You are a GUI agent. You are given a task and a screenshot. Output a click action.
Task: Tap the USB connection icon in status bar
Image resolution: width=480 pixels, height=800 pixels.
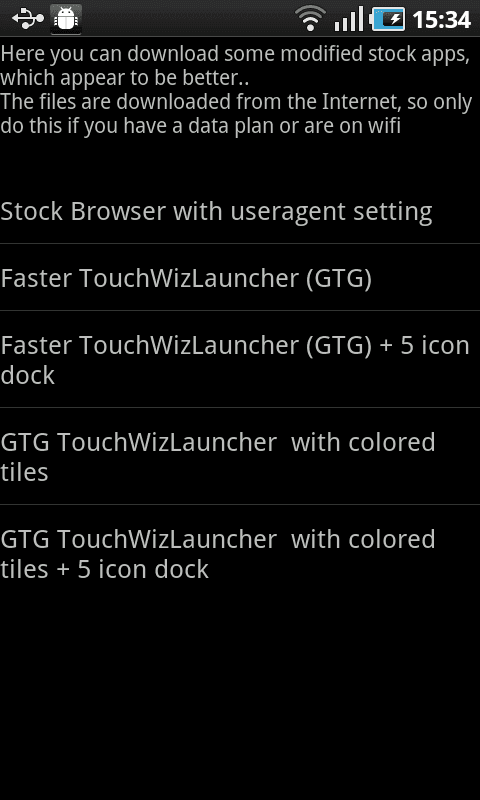[28, 19]
